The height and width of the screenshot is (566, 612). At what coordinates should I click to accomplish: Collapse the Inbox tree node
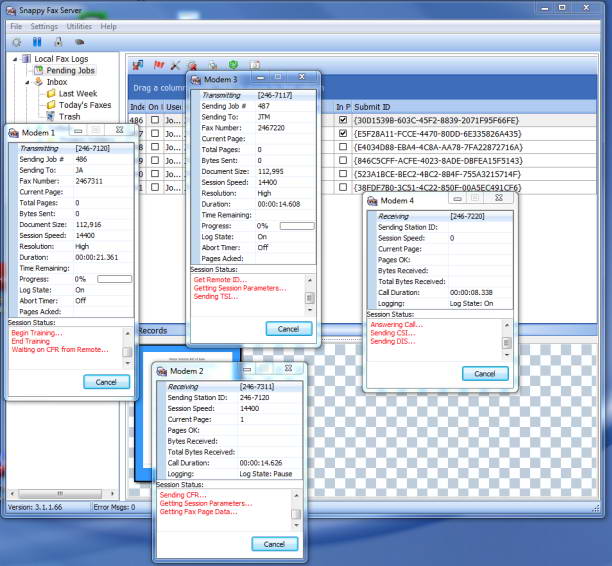click(27, 82)
